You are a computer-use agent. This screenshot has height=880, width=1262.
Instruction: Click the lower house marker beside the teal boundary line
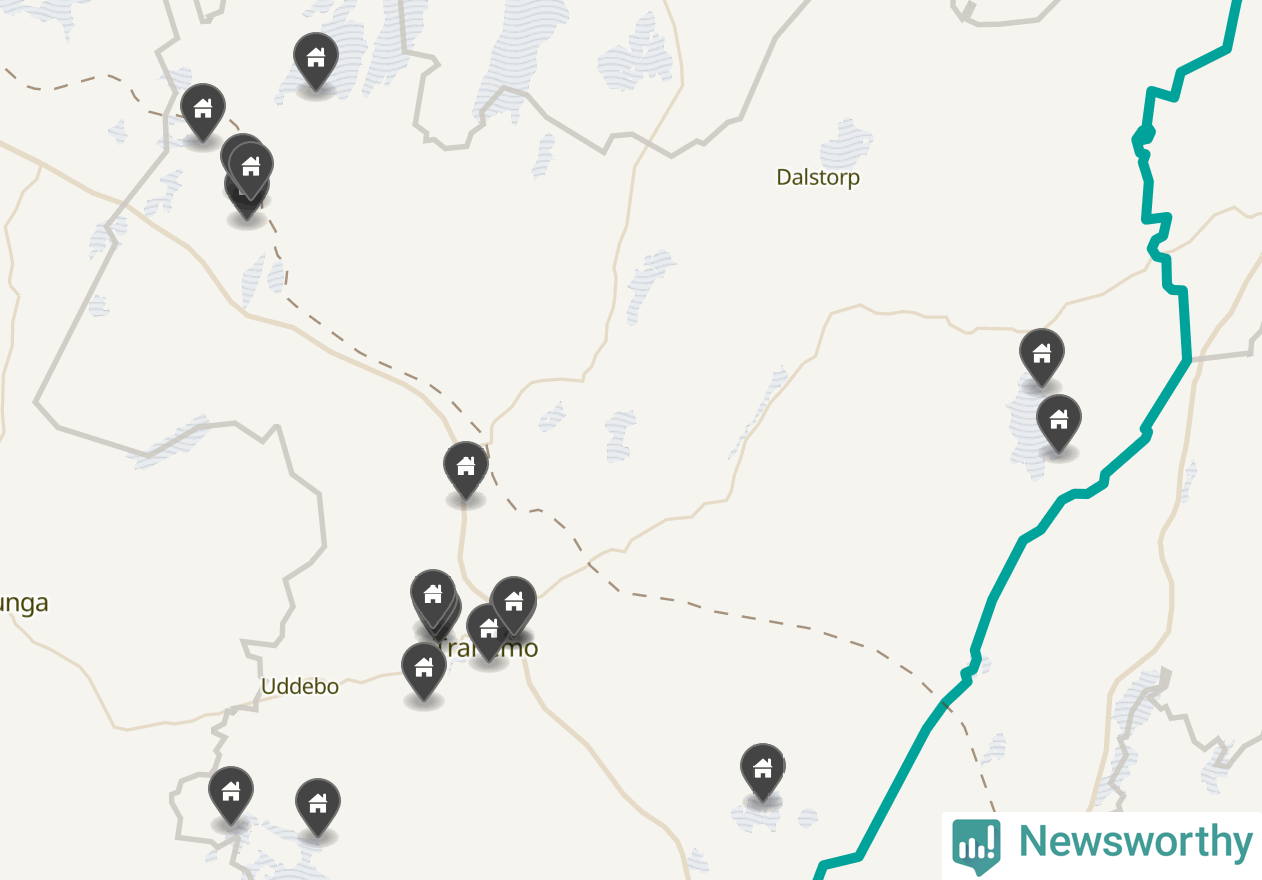pyautogui.click(x=1059, y=424)
